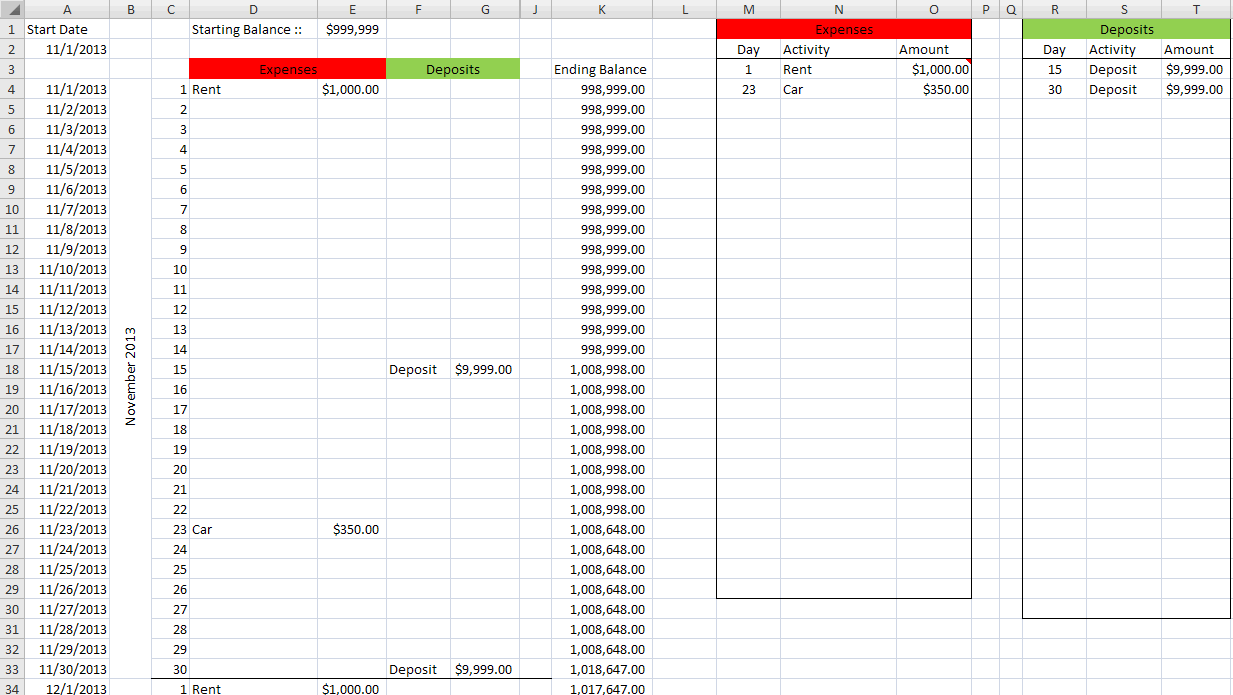Select the 1,018,647.00 ending balance cell
1233x695 pixels.
click(601, 669)
